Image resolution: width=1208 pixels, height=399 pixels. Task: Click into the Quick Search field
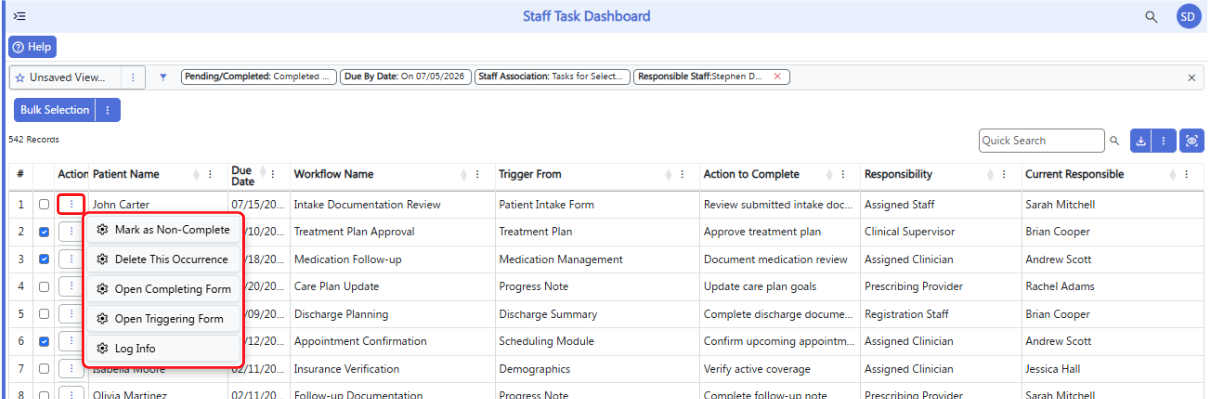pos(1041,141)
